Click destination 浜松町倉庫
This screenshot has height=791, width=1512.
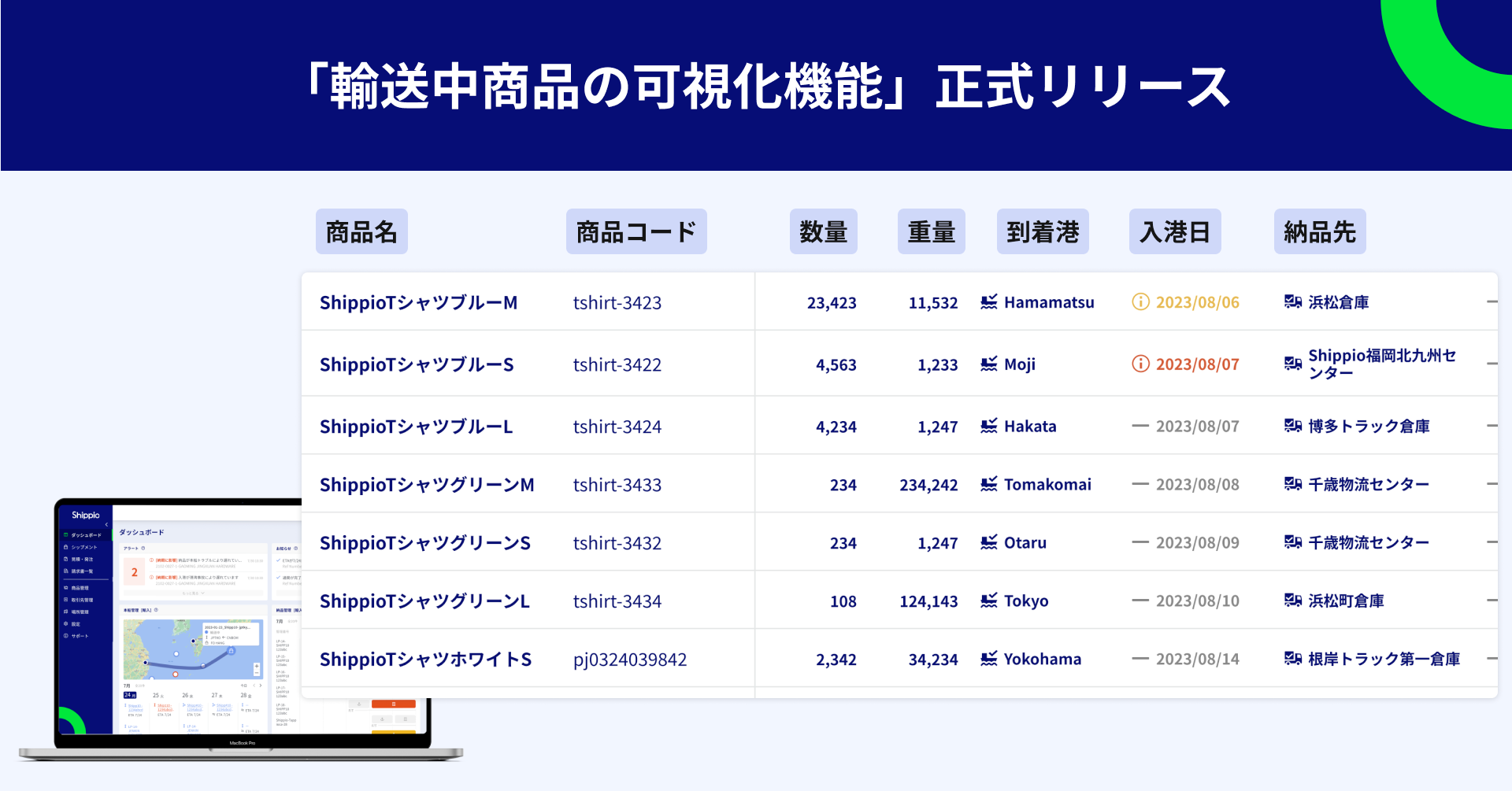[x=1347, y=601]
